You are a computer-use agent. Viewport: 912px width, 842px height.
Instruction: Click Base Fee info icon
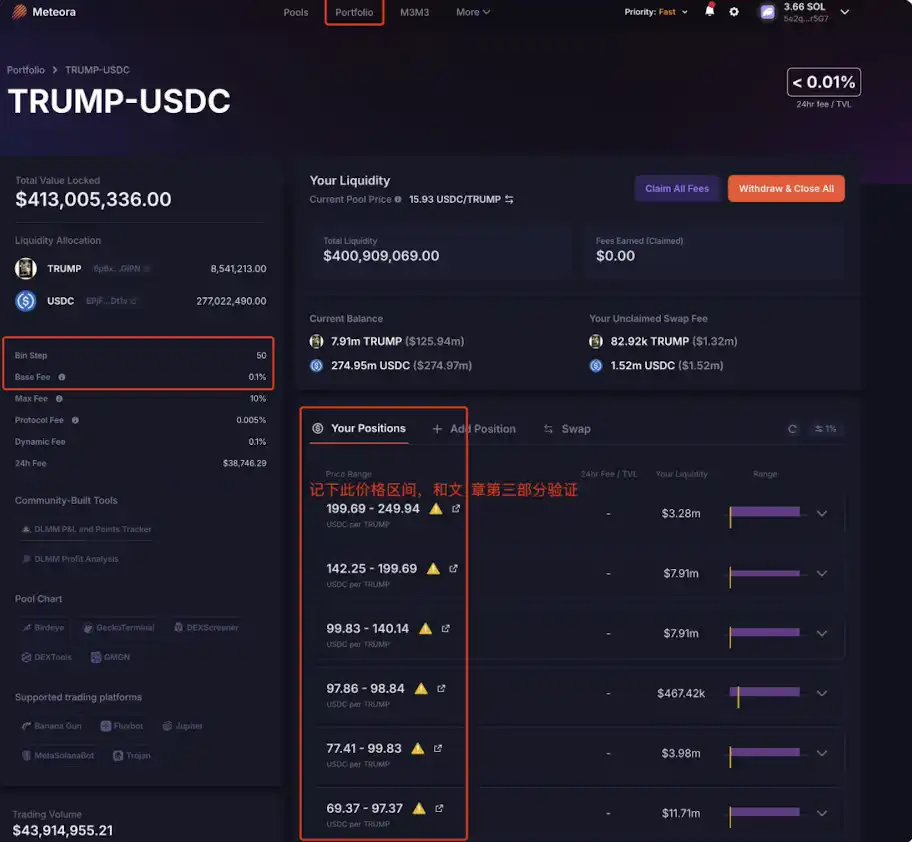click(62, 377)
